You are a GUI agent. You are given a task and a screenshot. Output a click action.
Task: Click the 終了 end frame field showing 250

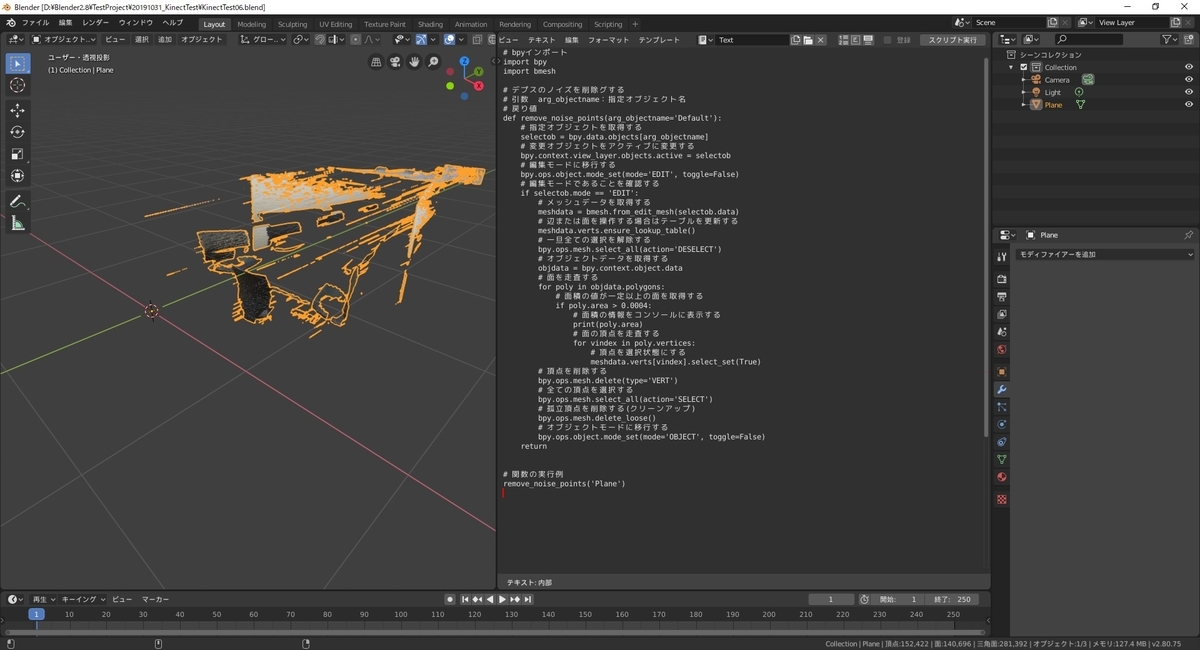coord(951,599)
